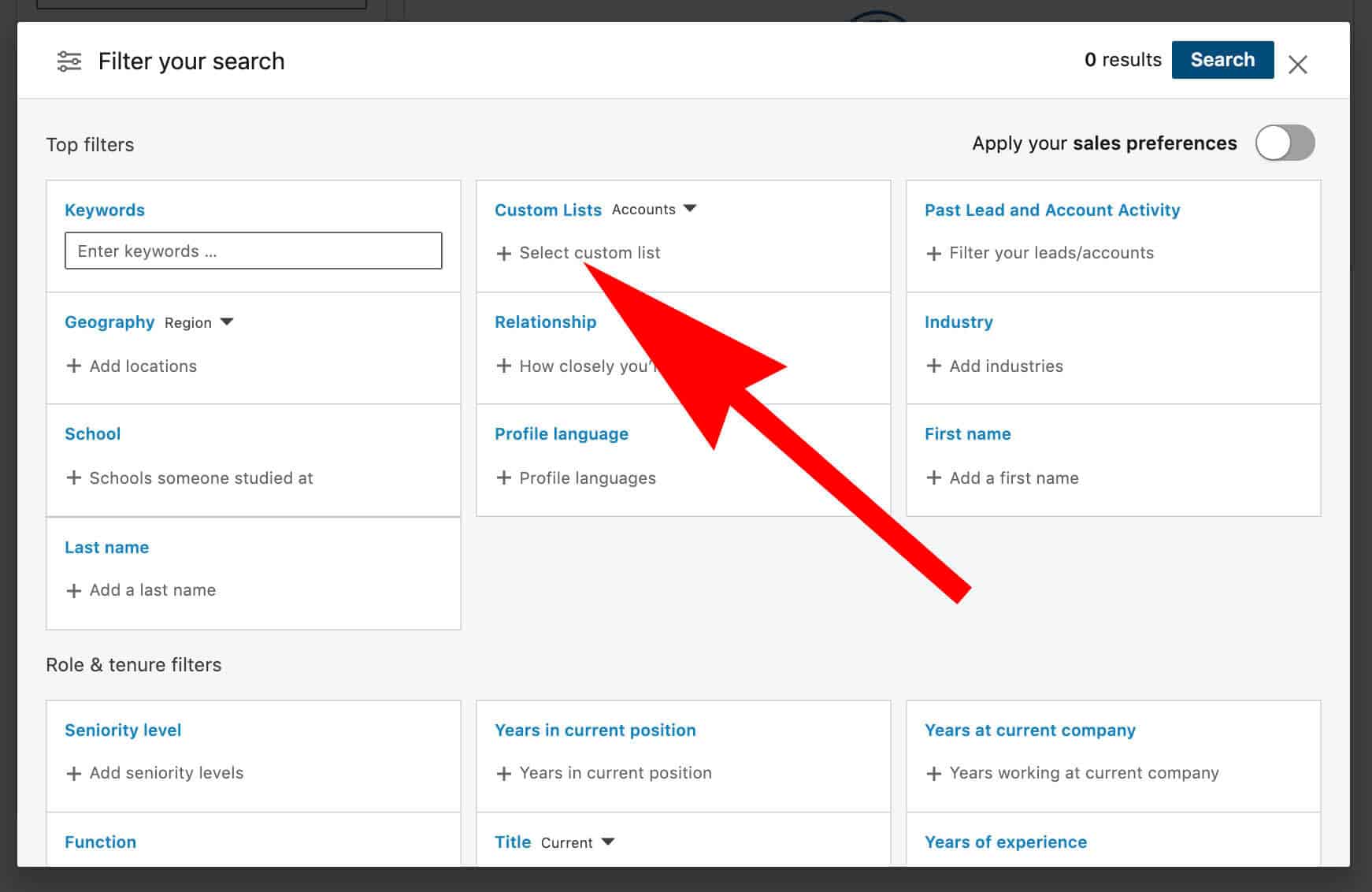Click plus icon beside Profile languages
1372x892 pixels.
[x=504, y=478]
